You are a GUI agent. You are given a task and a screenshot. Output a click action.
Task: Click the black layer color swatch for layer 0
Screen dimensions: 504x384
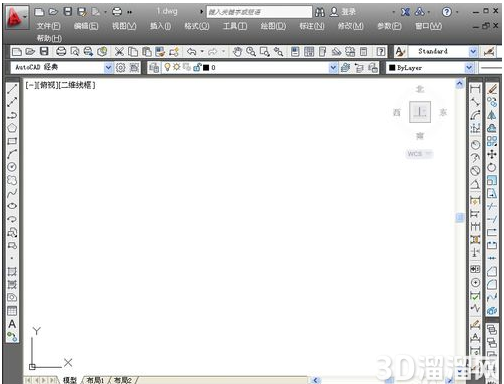coord(206,68)
